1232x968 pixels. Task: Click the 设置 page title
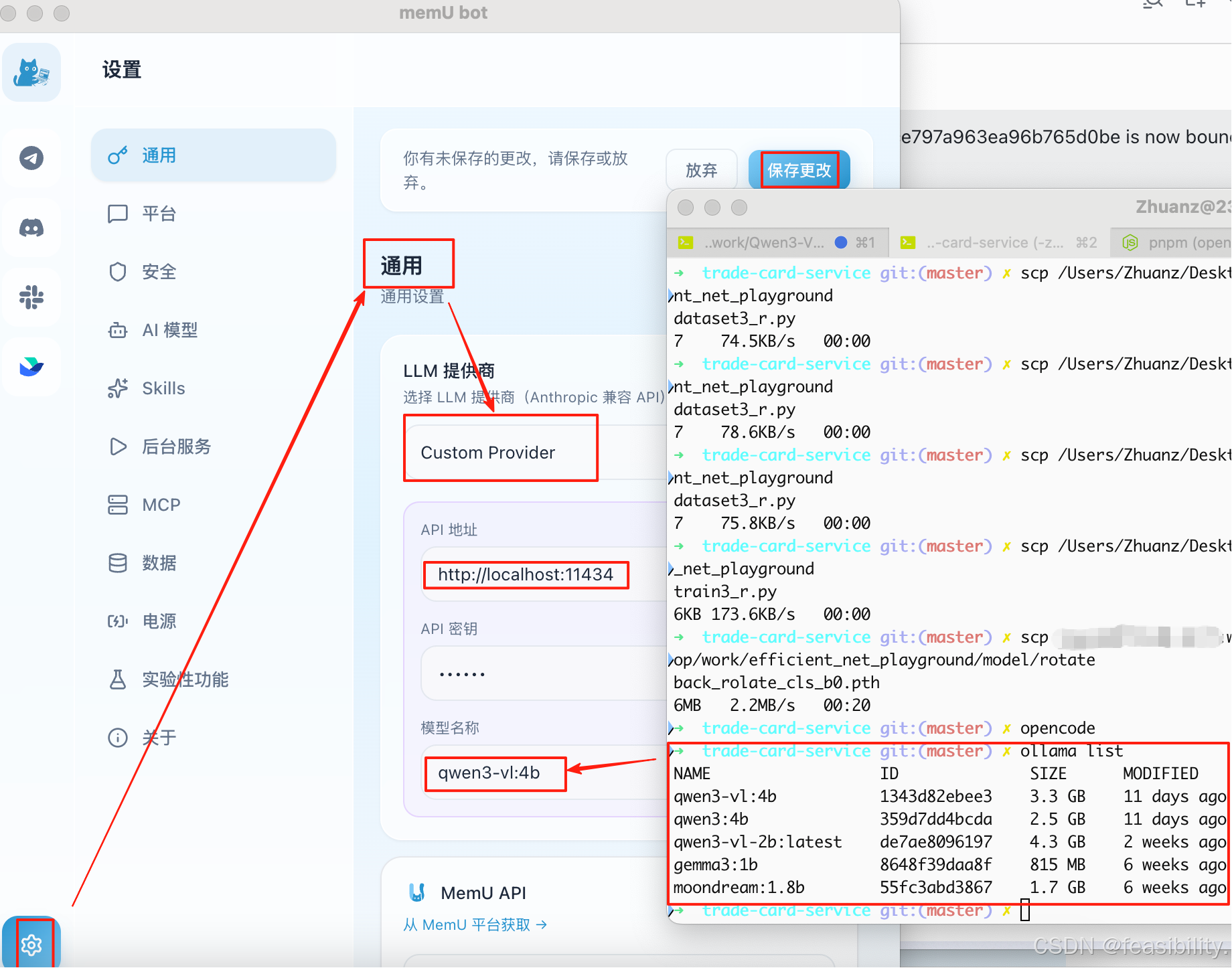[x=122, y=70]
